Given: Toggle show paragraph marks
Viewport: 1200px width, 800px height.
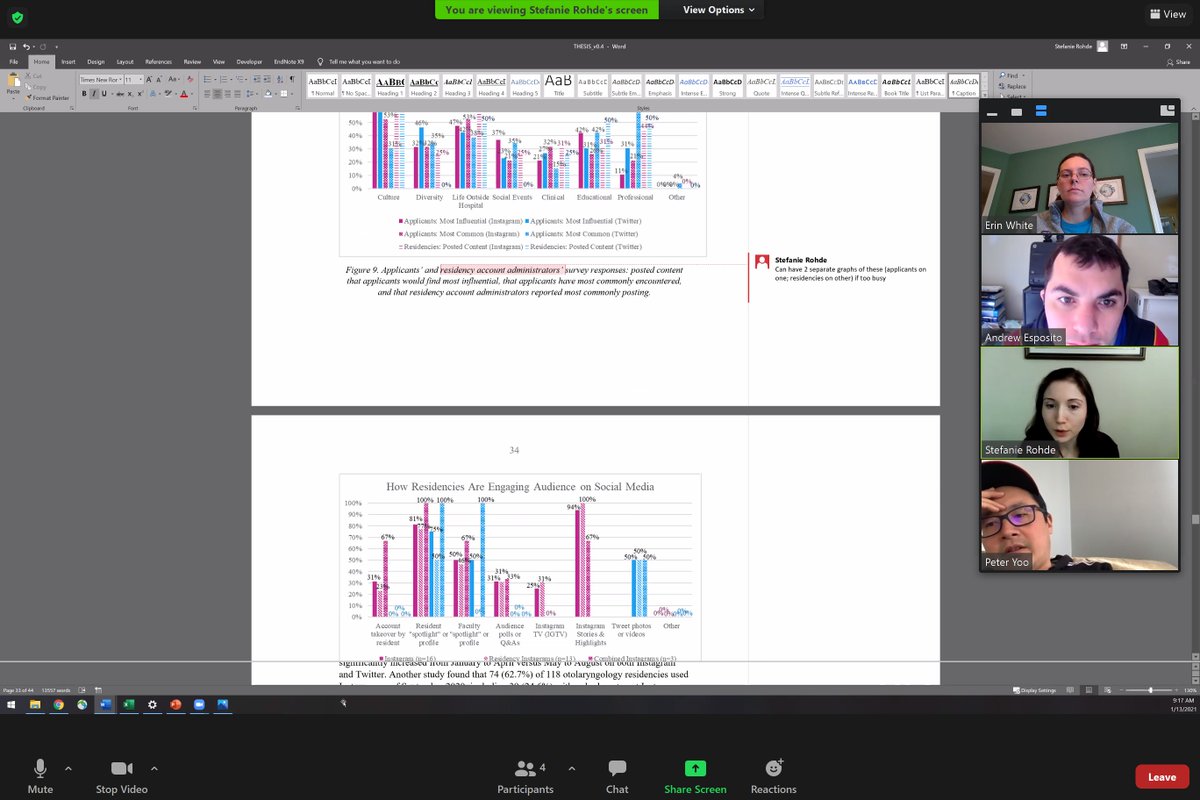Looking at the screenshot, I should coord(291,78).
